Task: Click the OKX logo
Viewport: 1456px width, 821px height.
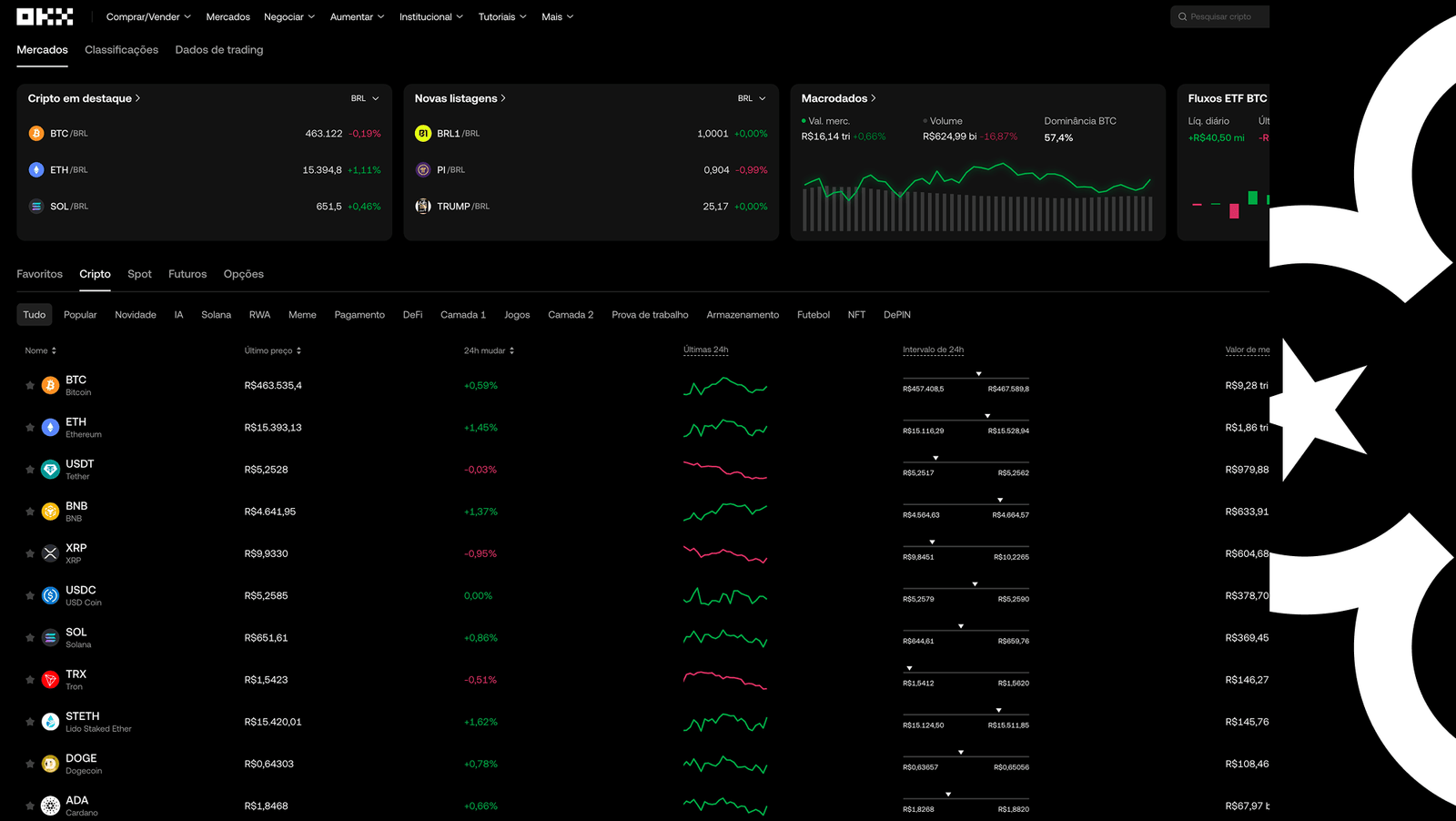Action: pos(45,16)
